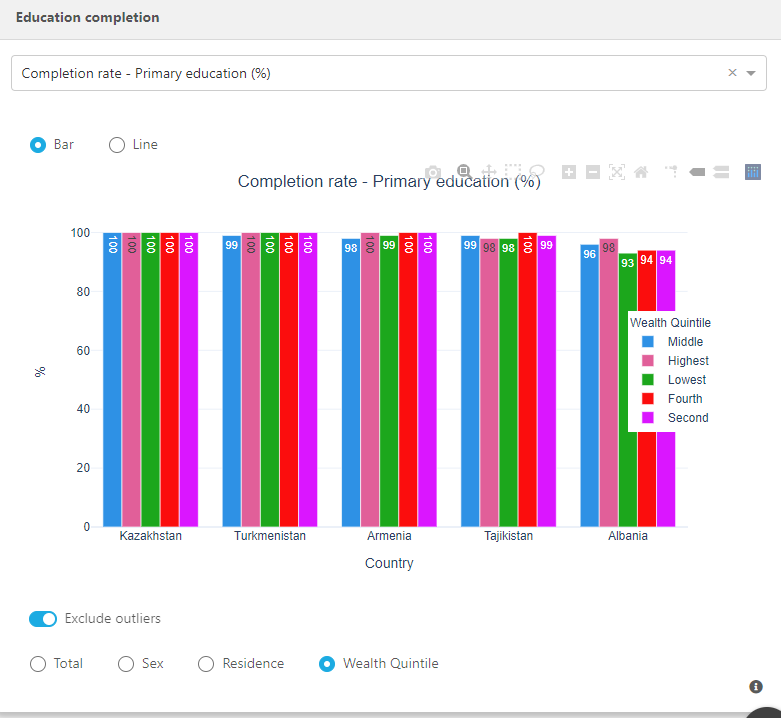Open the info icon at bottom right

[x=756, y=687]
